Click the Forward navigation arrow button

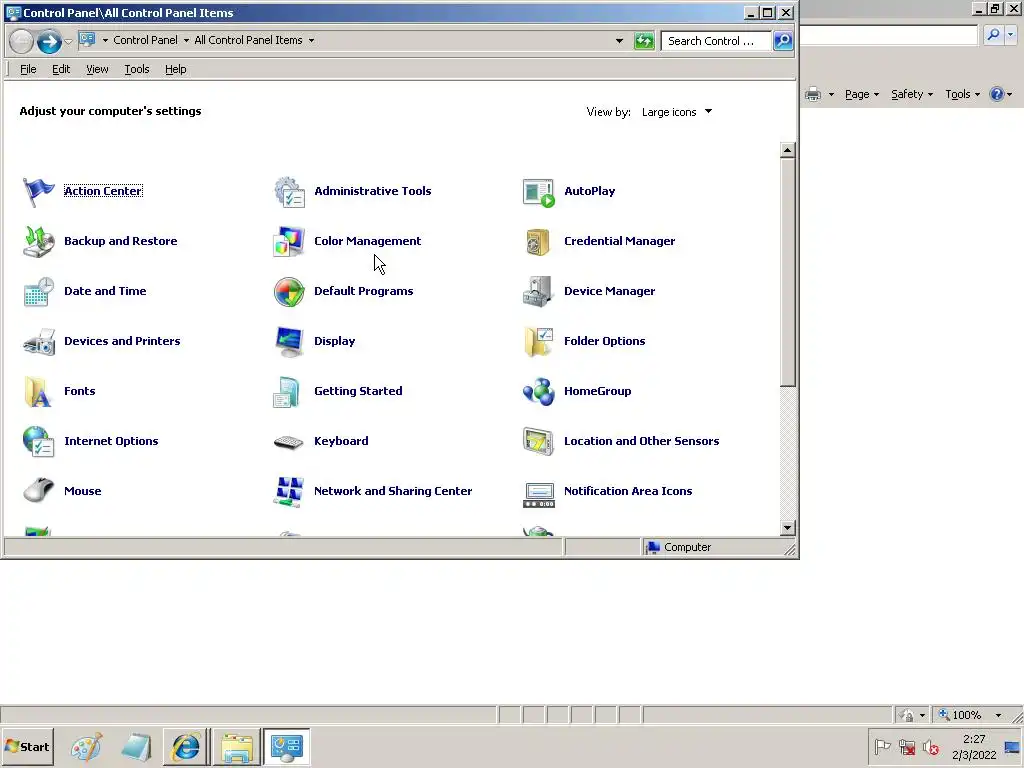[48, 41]
